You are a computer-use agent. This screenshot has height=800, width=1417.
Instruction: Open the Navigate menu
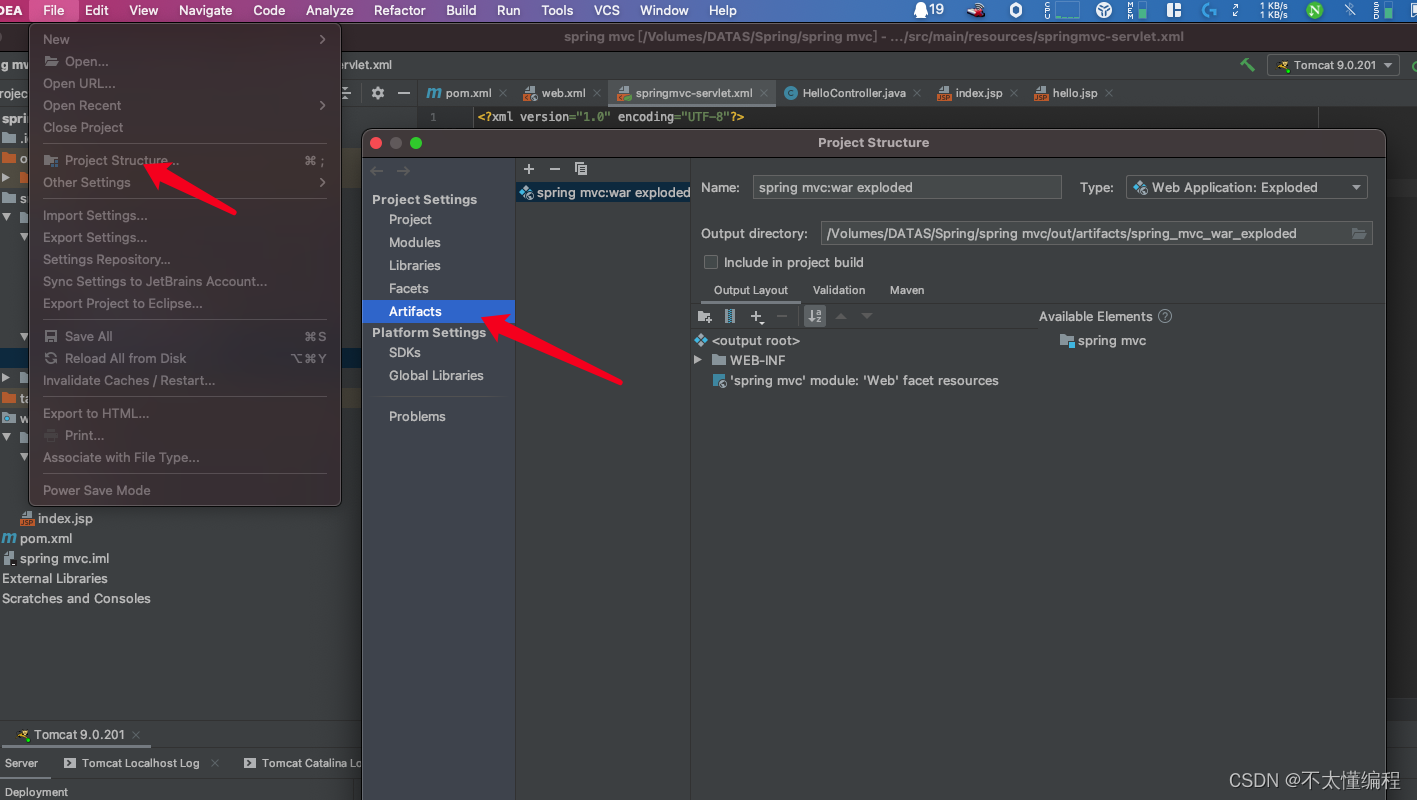coord(205,10)
